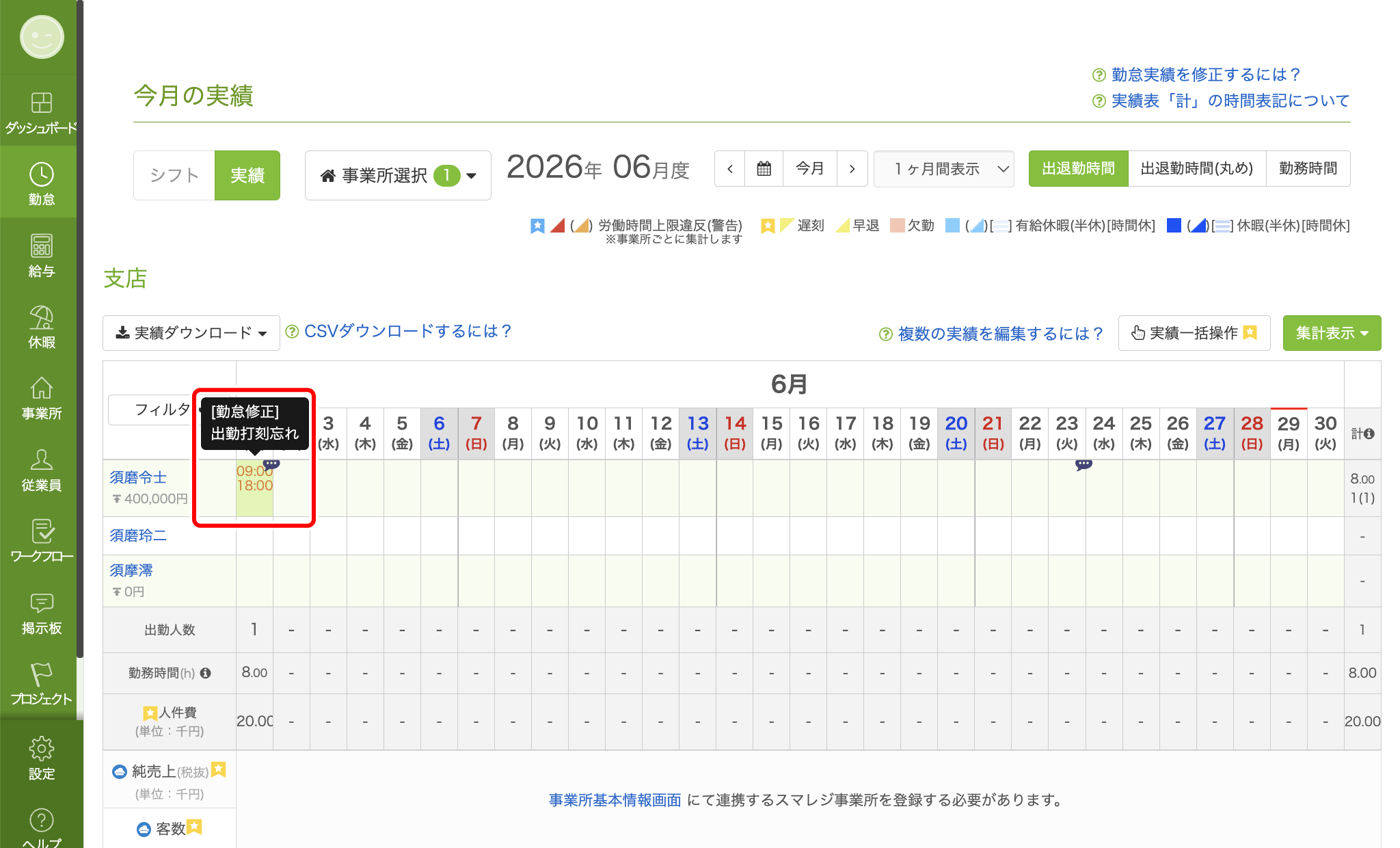Click the 今月 button

(810, 168)
